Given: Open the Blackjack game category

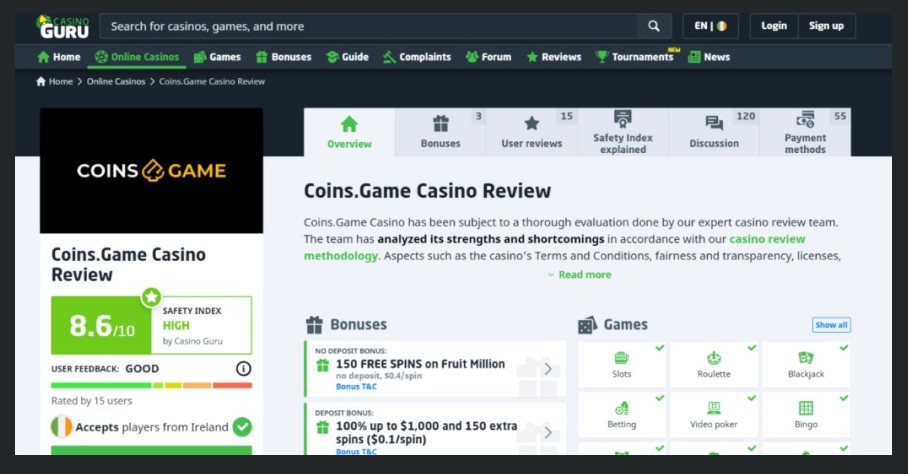Looking at the screenshot, I should point(806,358).
